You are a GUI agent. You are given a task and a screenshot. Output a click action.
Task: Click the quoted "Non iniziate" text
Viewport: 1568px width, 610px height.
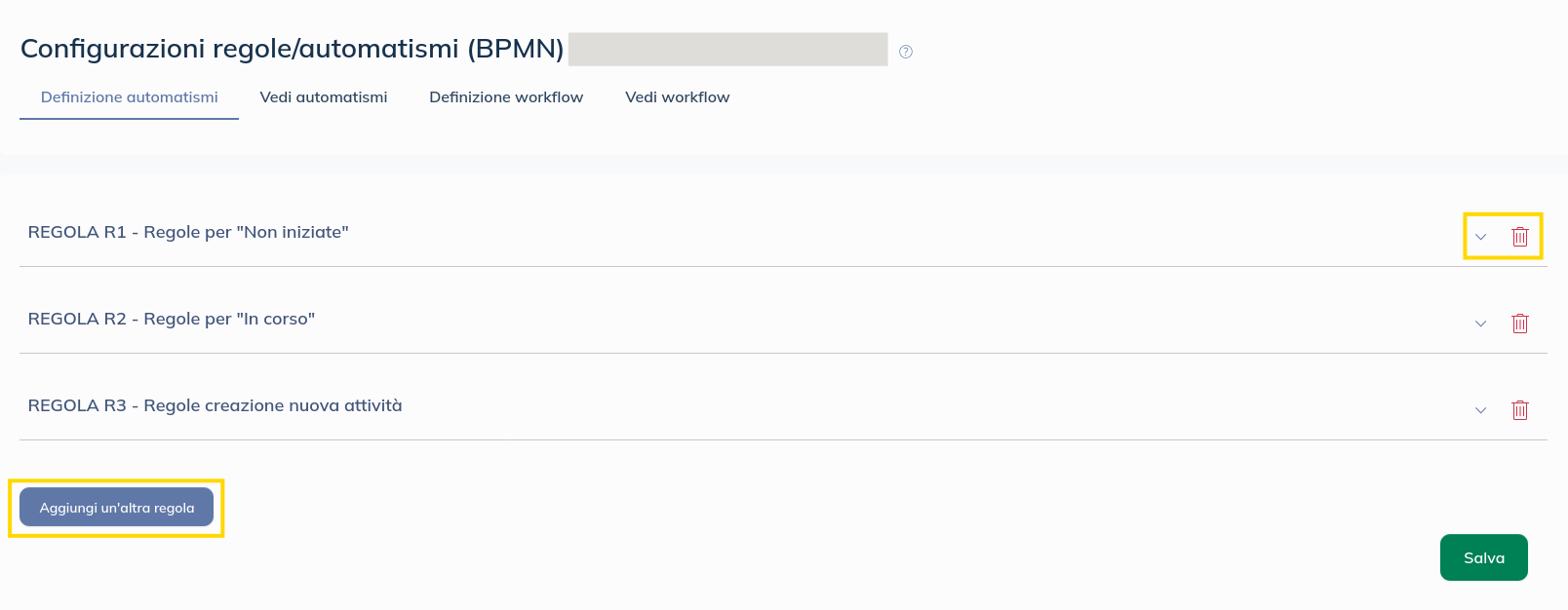pyautogui.click(x=293, y=232)
